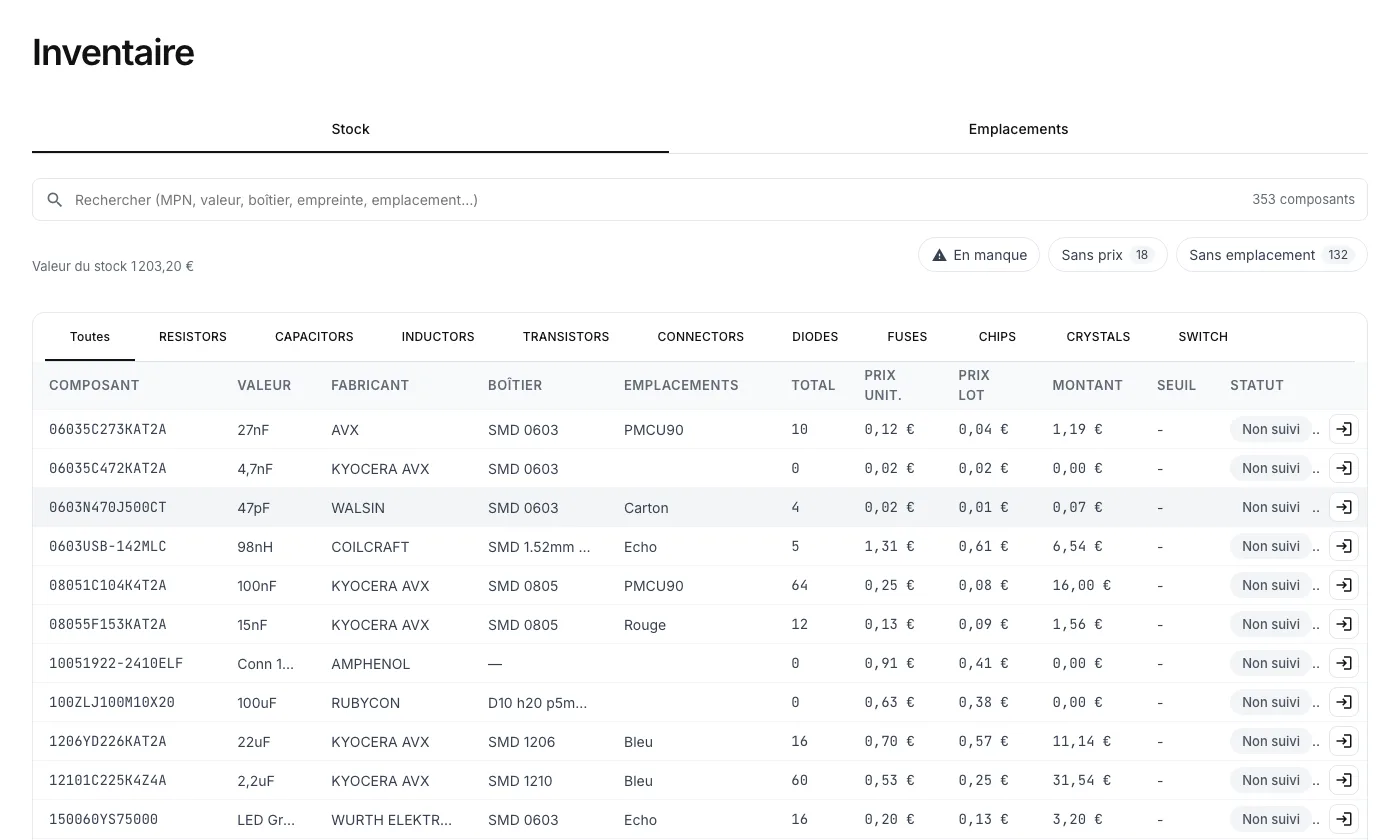This screenshot has height=840, width=1400.
Task: Open row action icon for 0603USB-142MLC
Action: [1344, 546]
